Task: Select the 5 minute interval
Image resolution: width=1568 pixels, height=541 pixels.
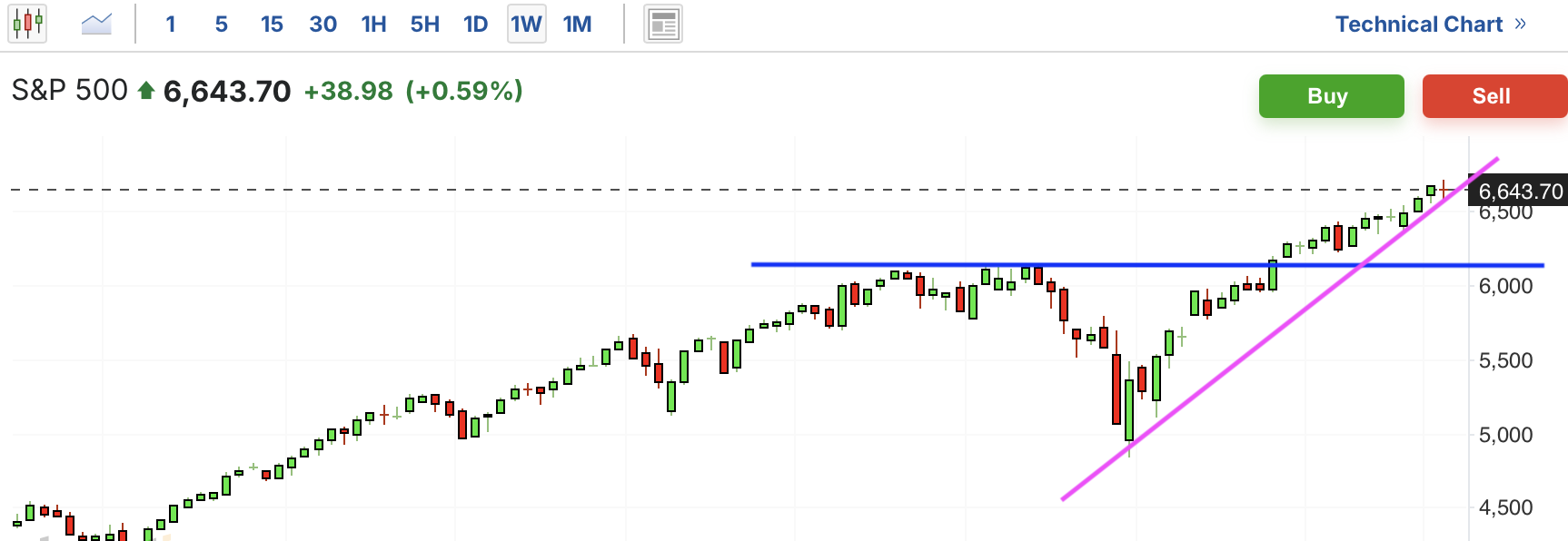Action: [x=221, y=24]
